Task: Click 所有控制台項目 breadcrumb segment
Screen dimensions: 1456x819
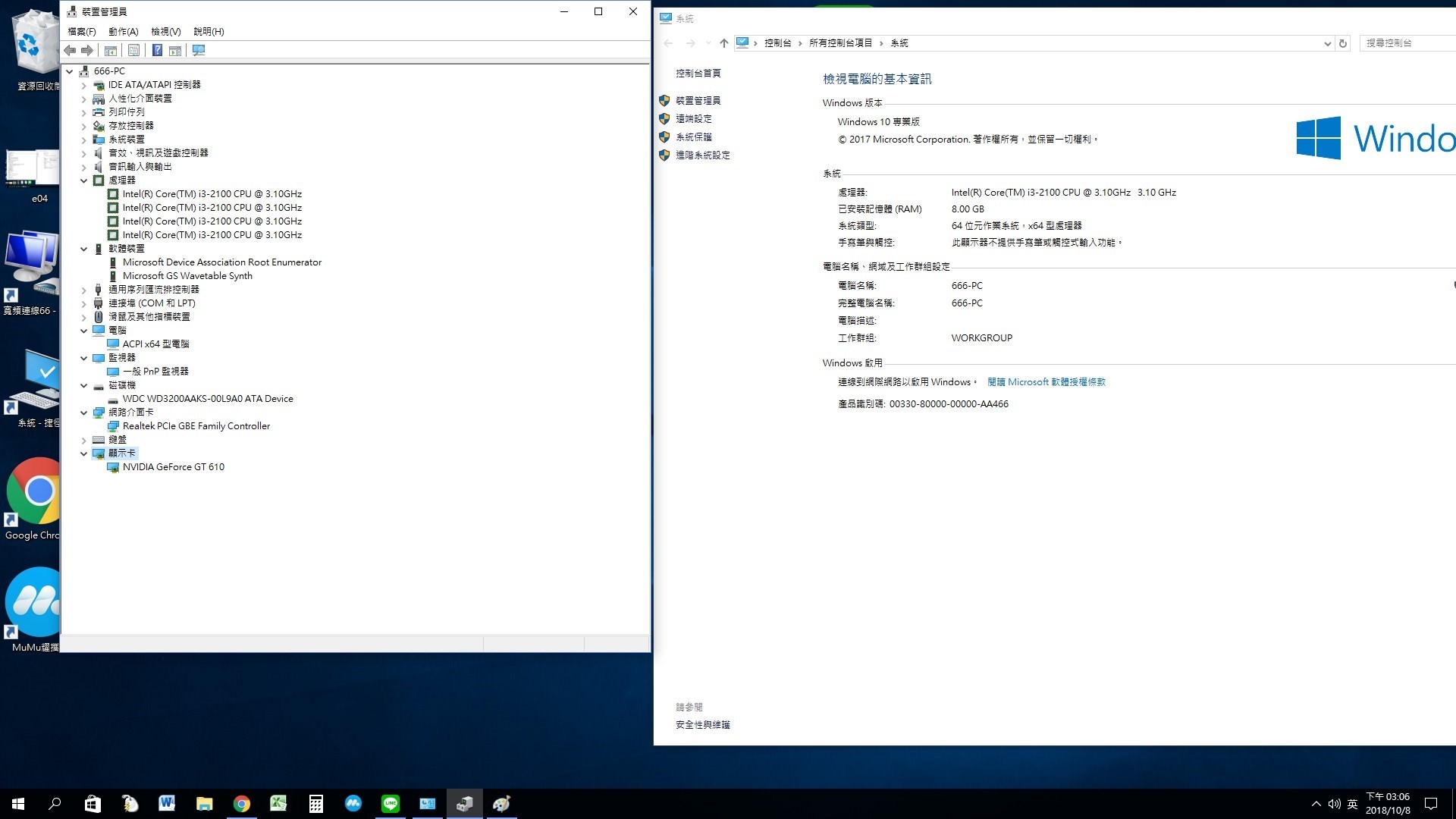Action: (840, 43)
